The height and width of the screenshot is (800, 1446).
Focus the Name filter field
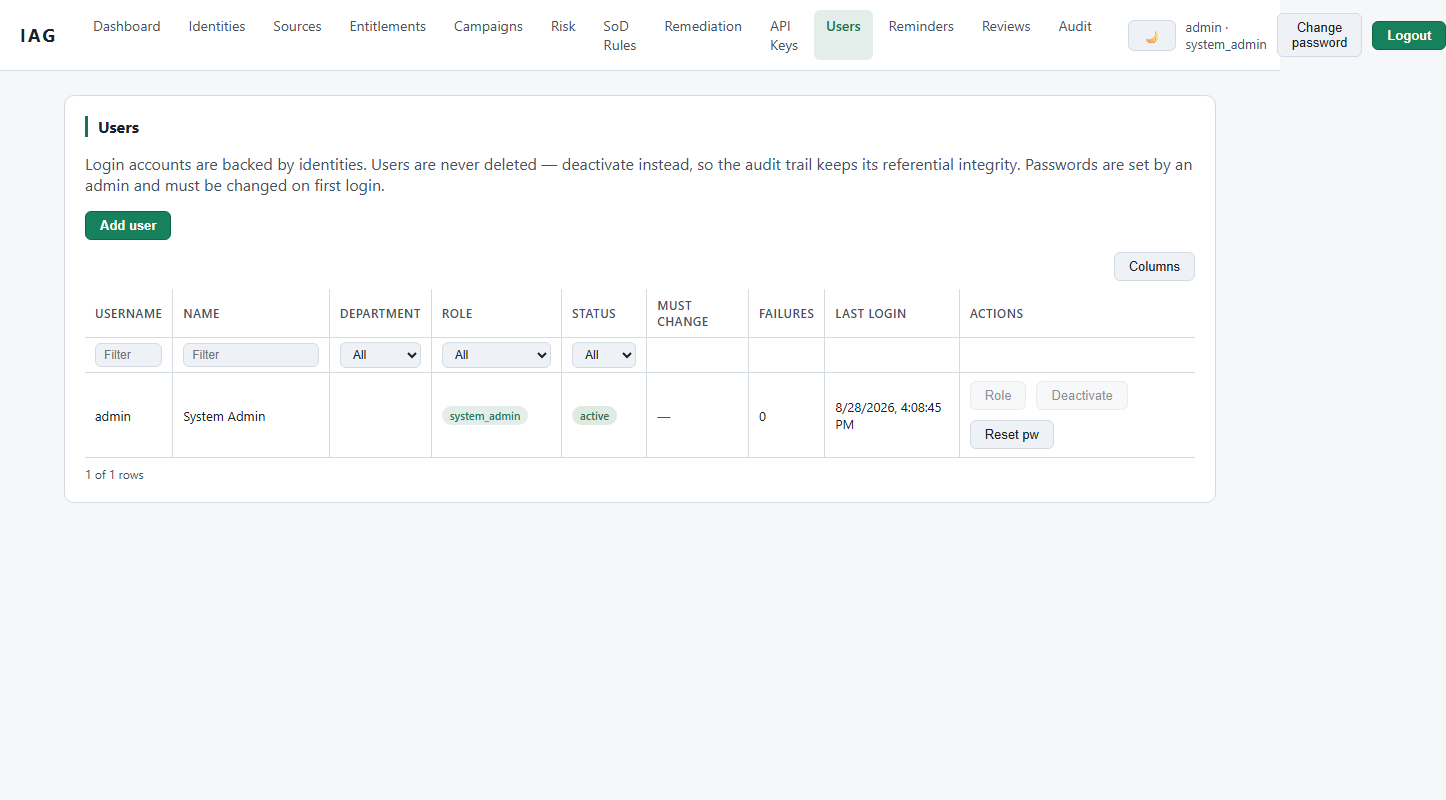(251, 355)
